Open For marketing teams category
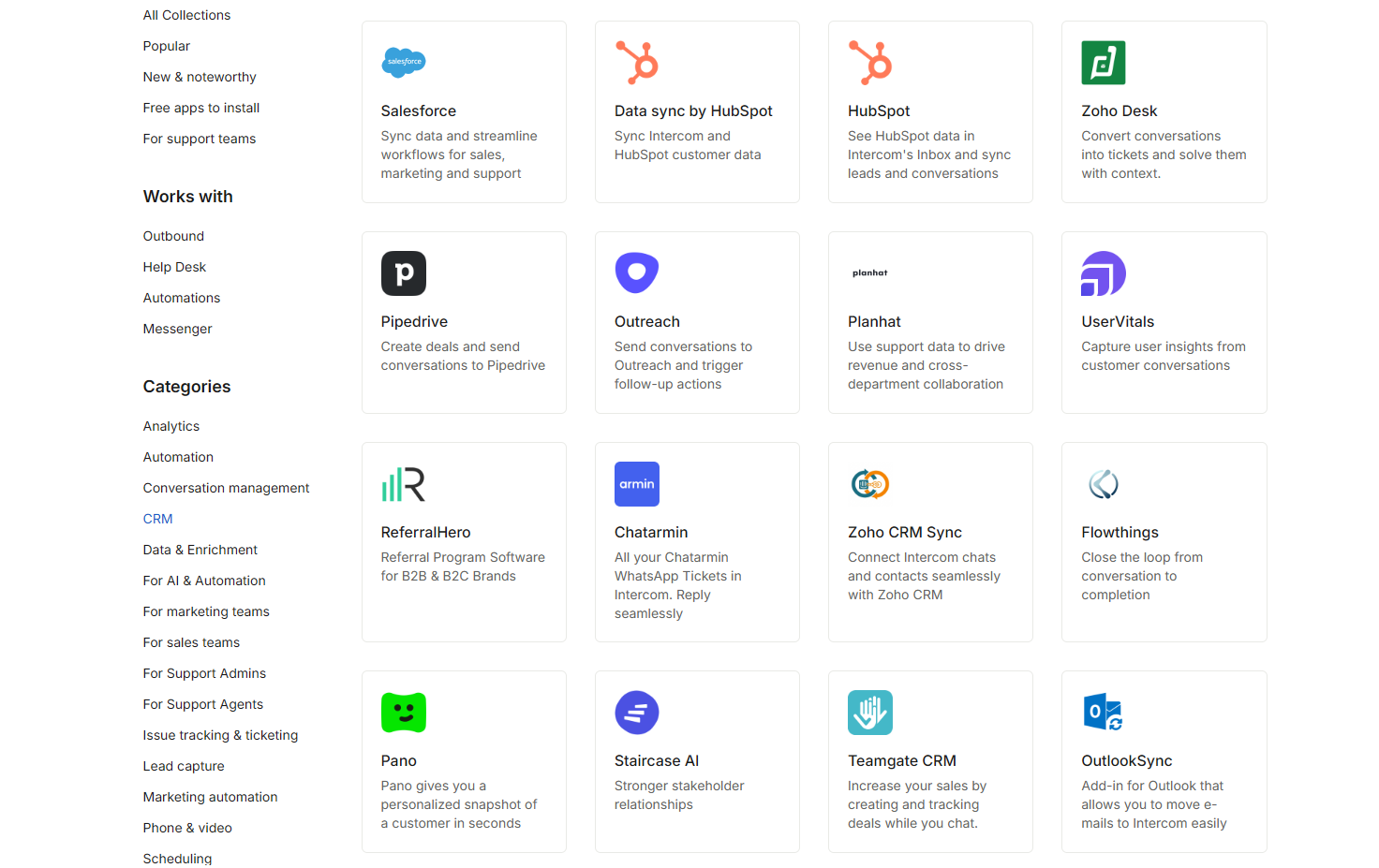 coord(206,611)
